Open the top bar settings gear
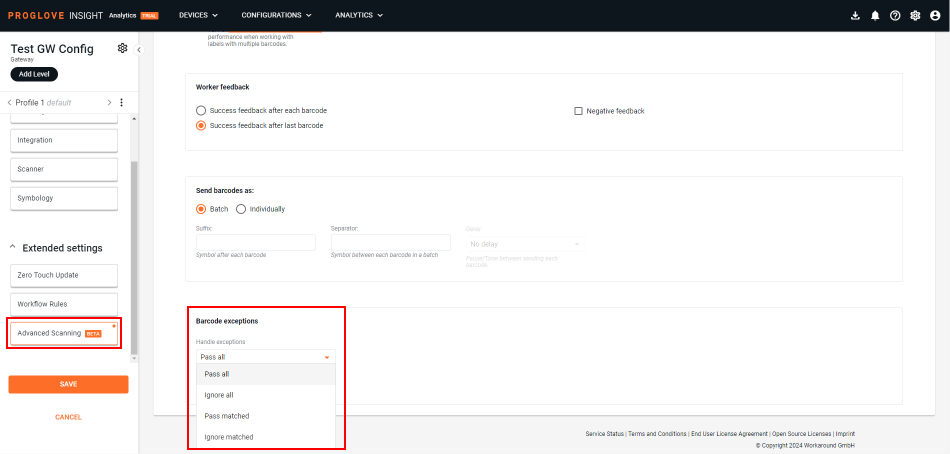The width and height of the screenshot is (950, 454). (x=915, y=16)
